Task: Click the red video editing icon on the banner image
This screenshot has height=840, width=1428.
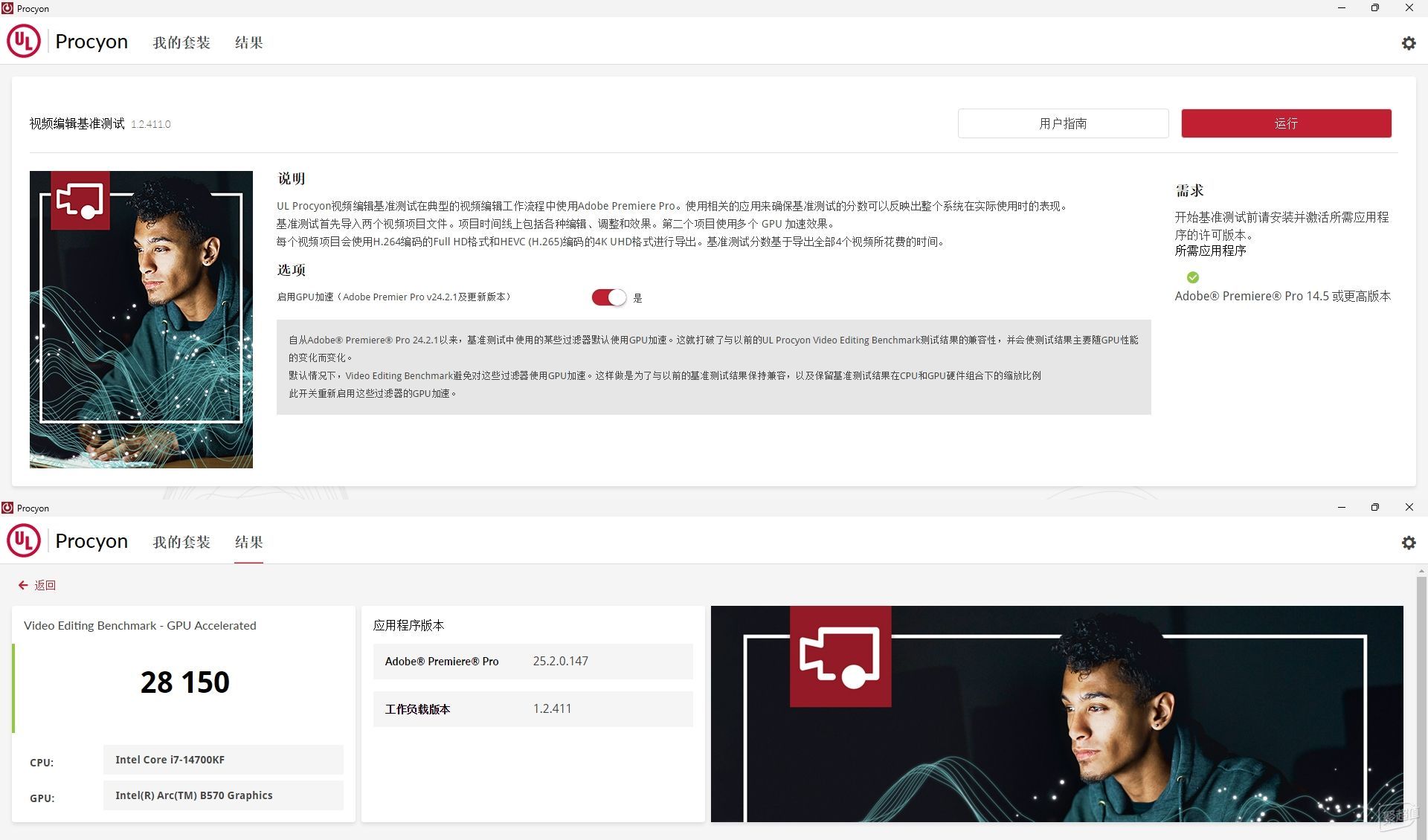Action: point(840,656)
